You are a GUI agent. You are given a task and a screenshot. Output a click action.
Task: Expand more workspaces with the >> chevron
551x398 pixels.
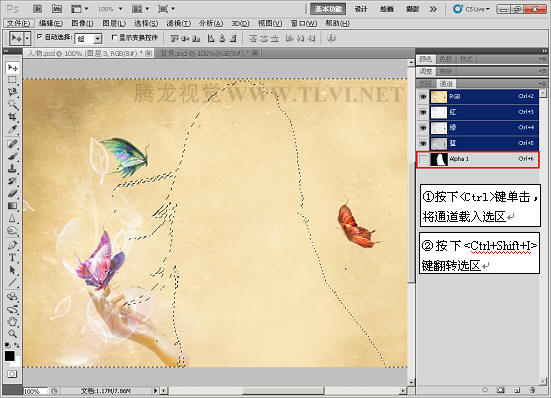pyautogui.click(x=433, y=9)
